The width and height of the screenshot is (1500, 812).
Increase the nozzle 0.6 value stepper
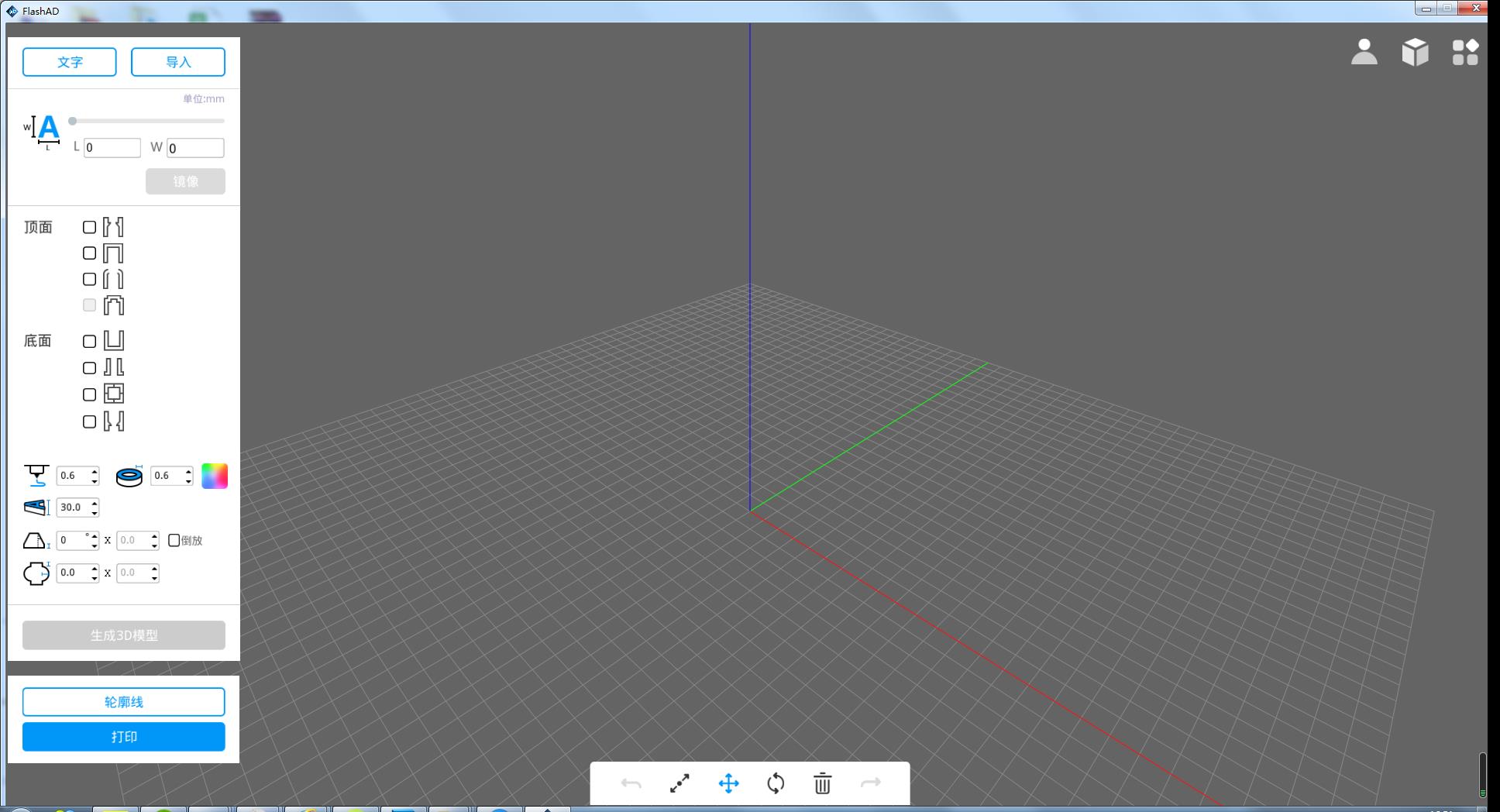point(95,471)
